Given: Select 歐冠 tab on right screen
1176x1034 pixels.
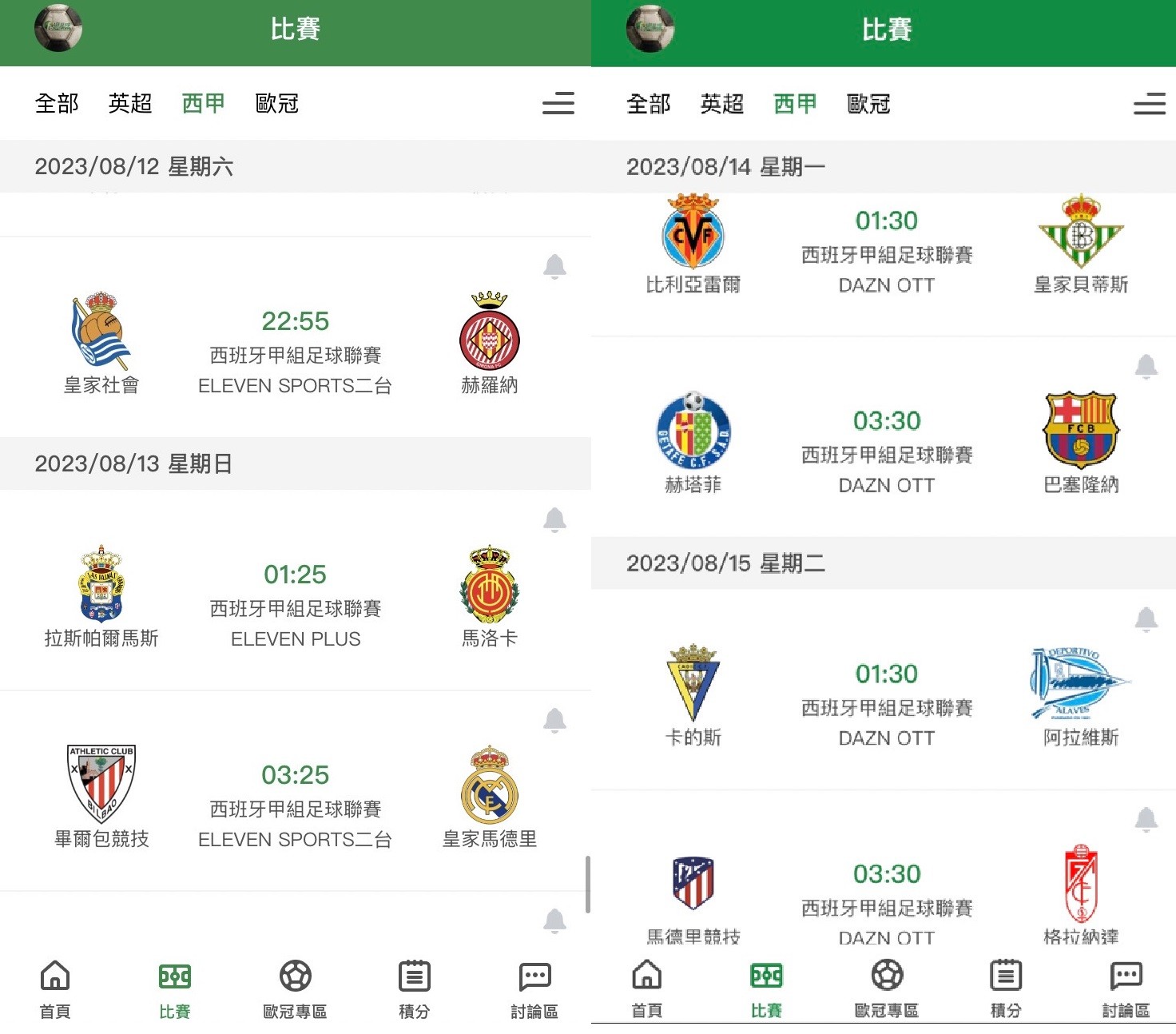Looking at the screenshot, I should click(x=868, y=103).
